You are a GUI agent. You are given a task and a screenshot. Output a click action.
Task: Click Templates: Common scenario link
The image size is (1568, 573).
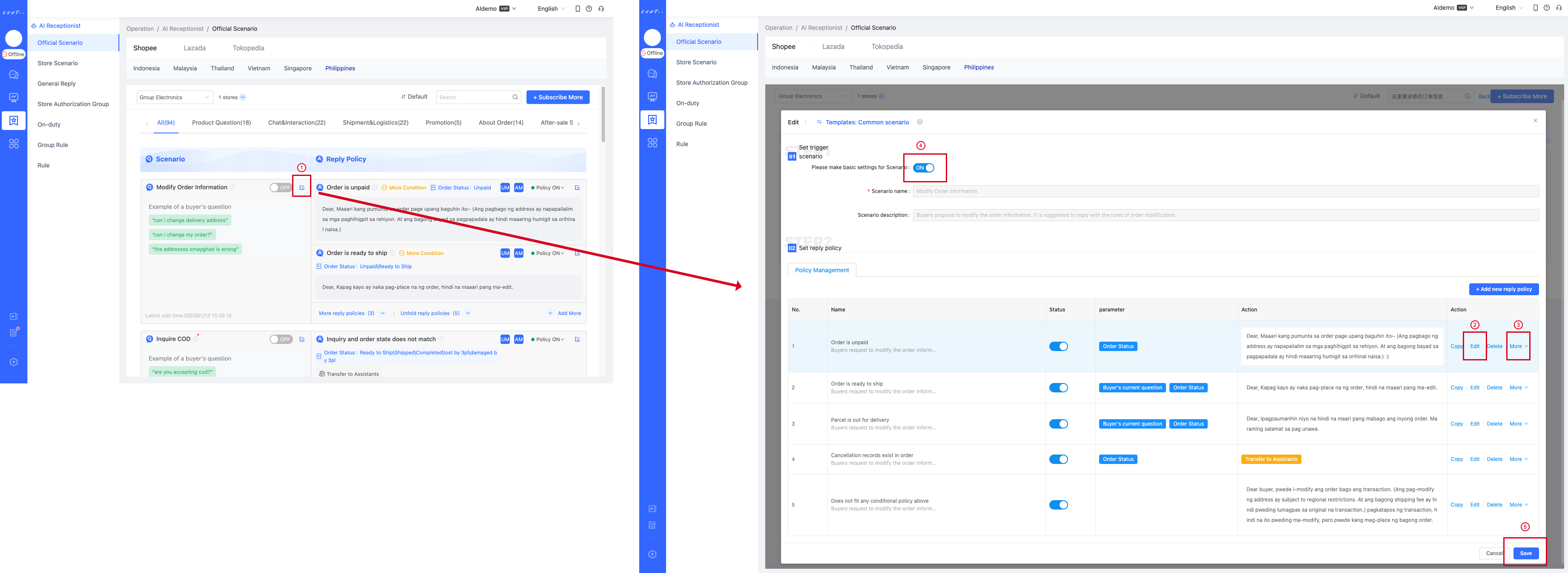pos(867,122)
